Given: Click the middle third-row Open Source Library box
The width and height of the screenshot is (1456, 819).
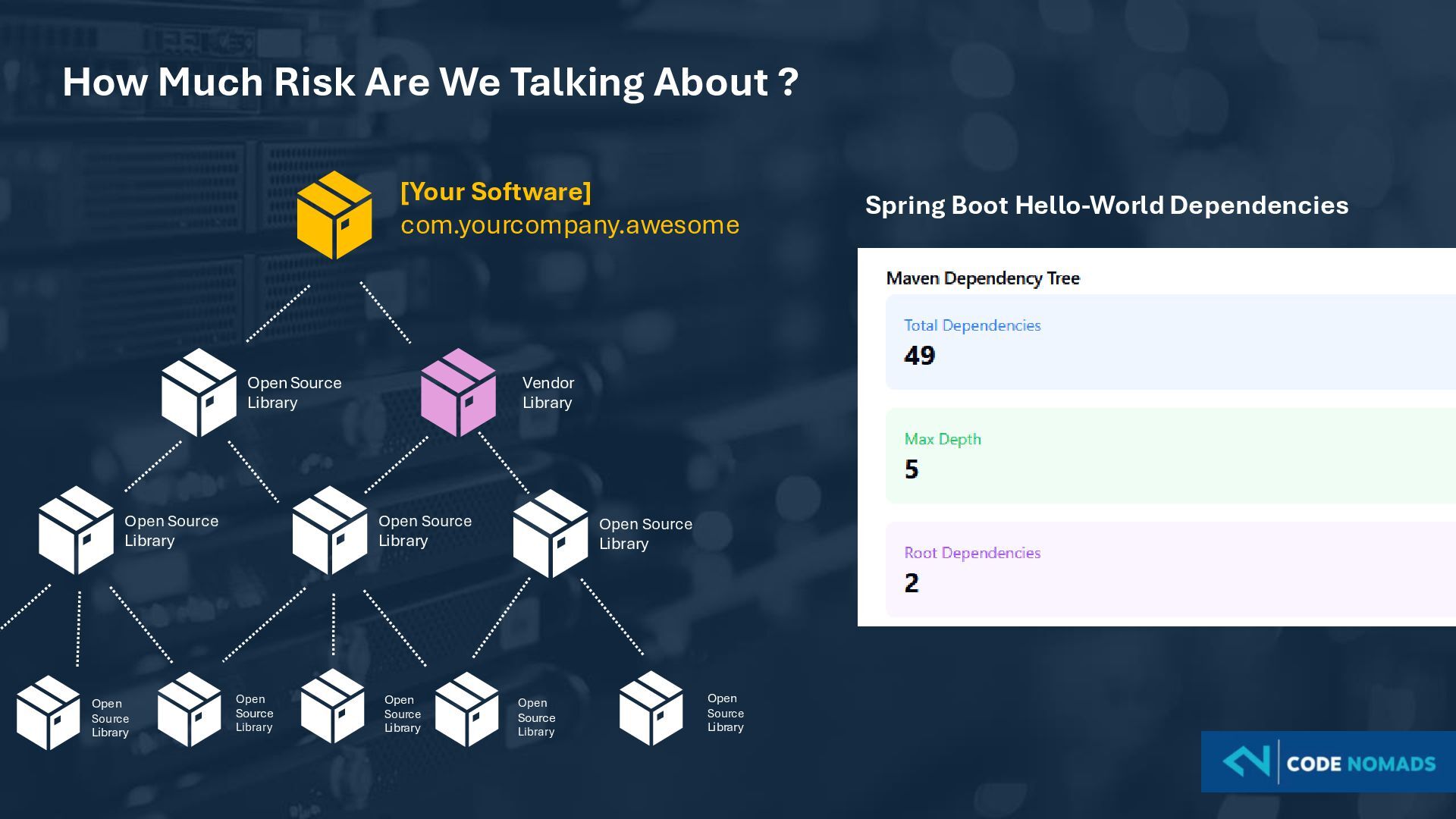Looking at the screenshot, I should pos(330,531).
